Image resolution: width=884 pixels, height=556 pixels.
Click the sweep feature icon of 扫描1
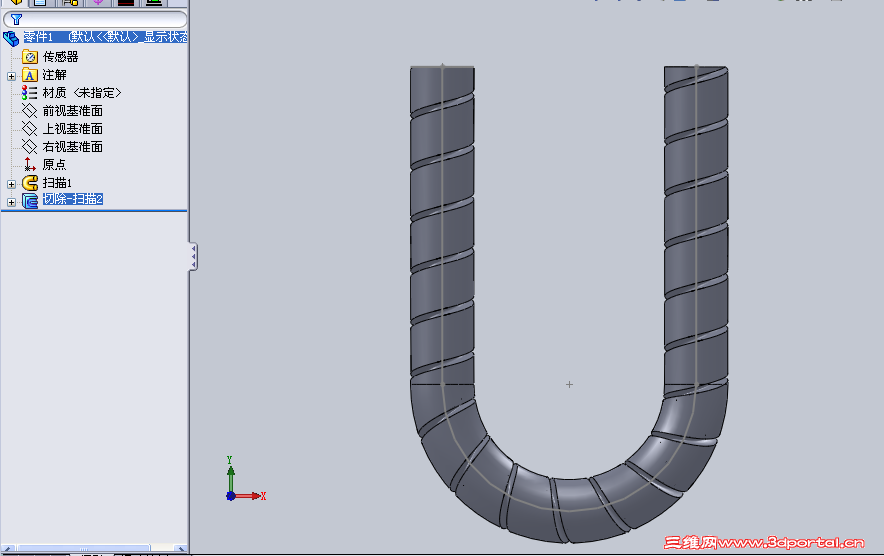point(30,183)
